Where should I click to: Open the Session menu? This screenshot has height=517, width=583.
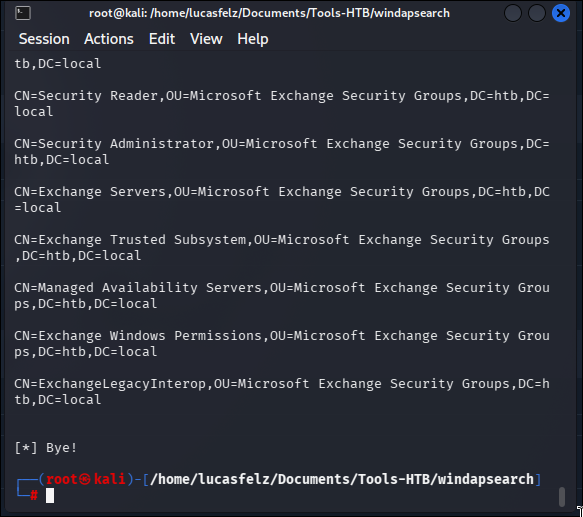(44, 39)
